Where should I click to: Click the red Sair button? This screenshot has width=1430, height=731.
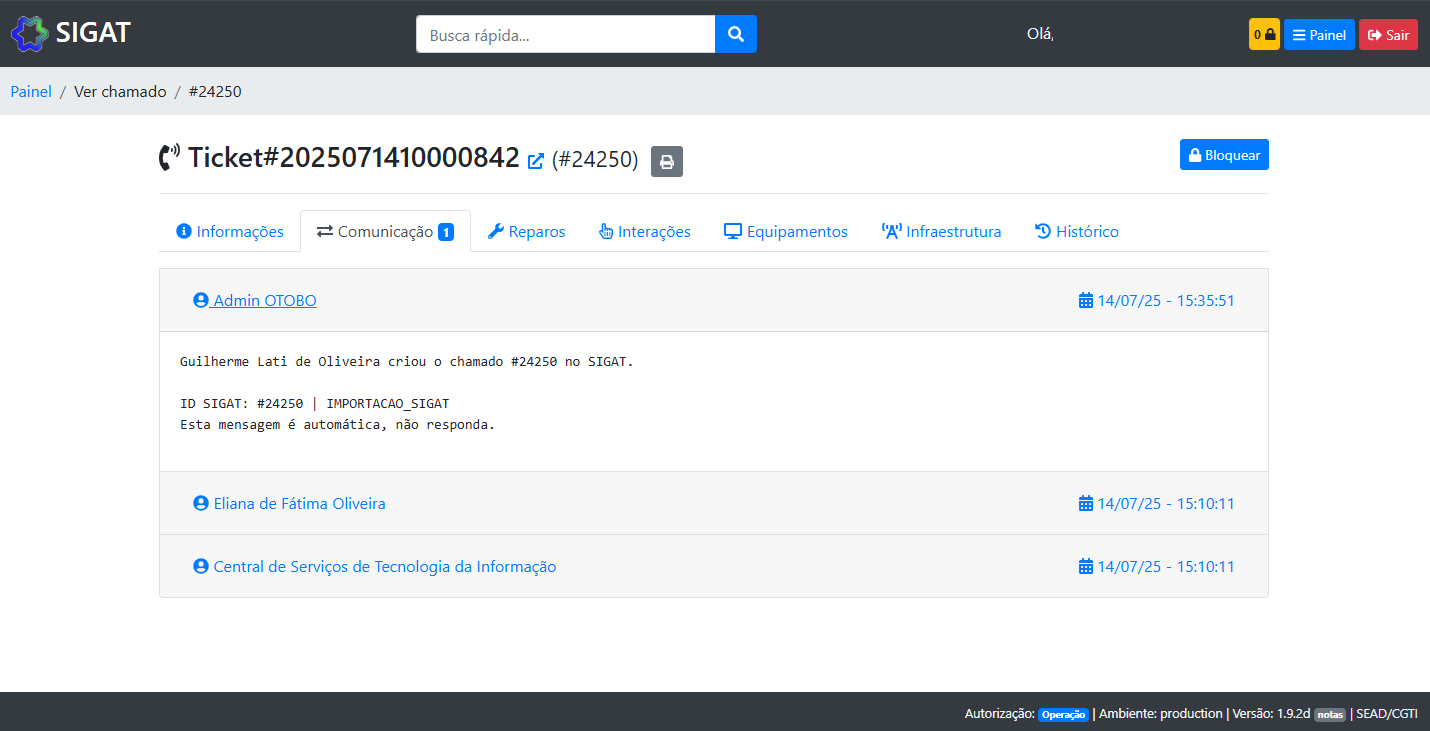[1388, 34]
